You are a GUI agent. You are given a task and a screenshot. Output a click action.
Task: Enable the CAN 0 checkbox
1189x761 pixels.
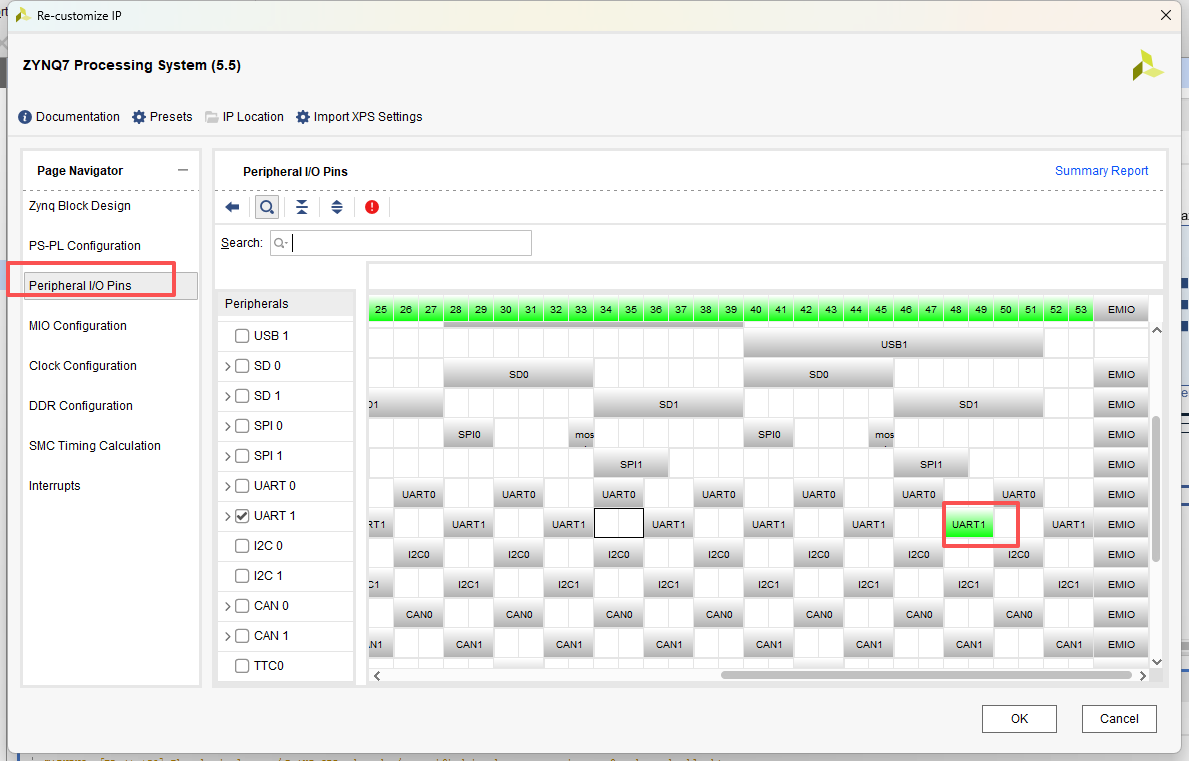coord(242,606)
